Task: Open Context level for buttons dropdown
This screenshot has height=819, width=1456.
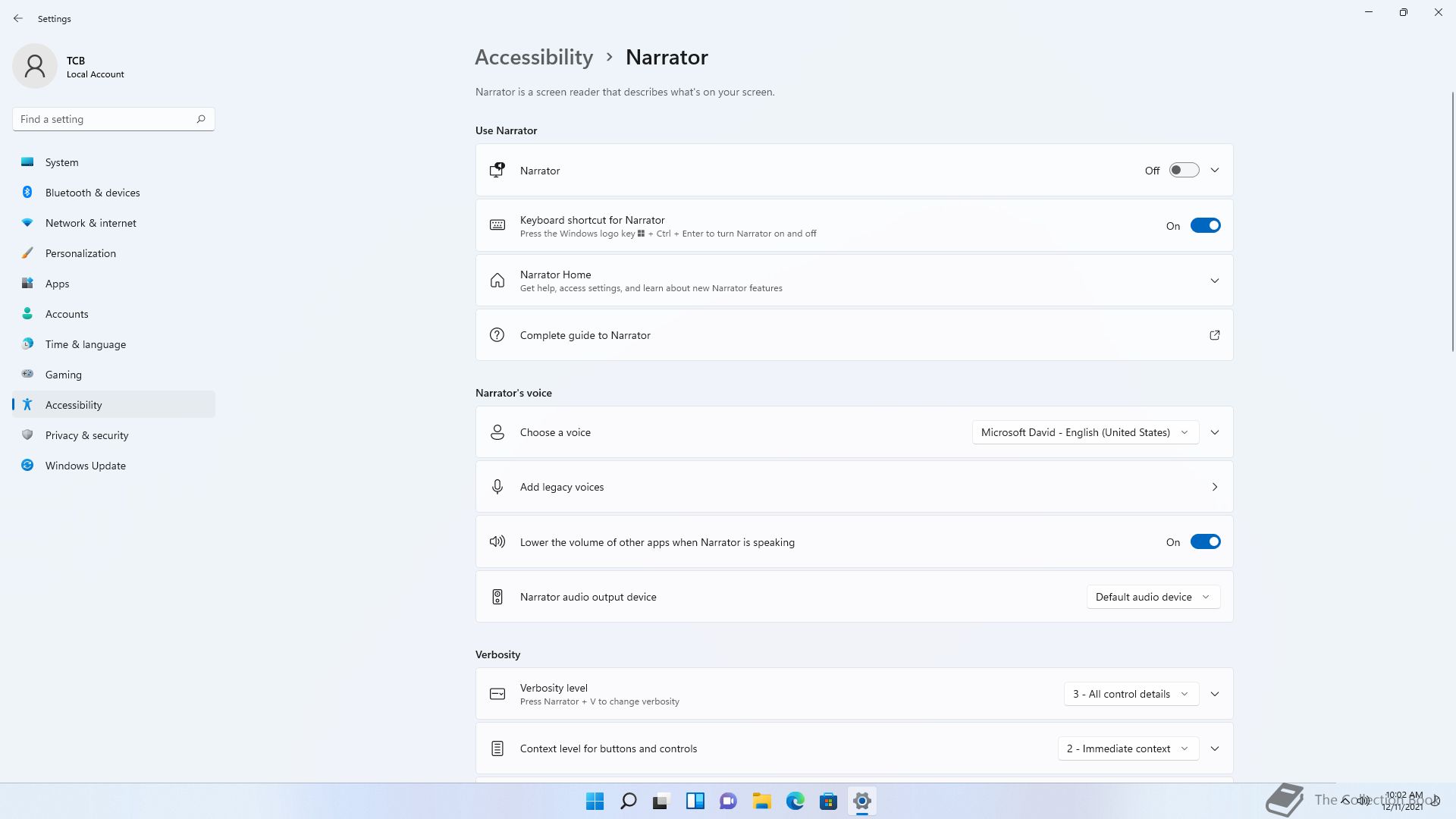Action: pos(1128,748)
